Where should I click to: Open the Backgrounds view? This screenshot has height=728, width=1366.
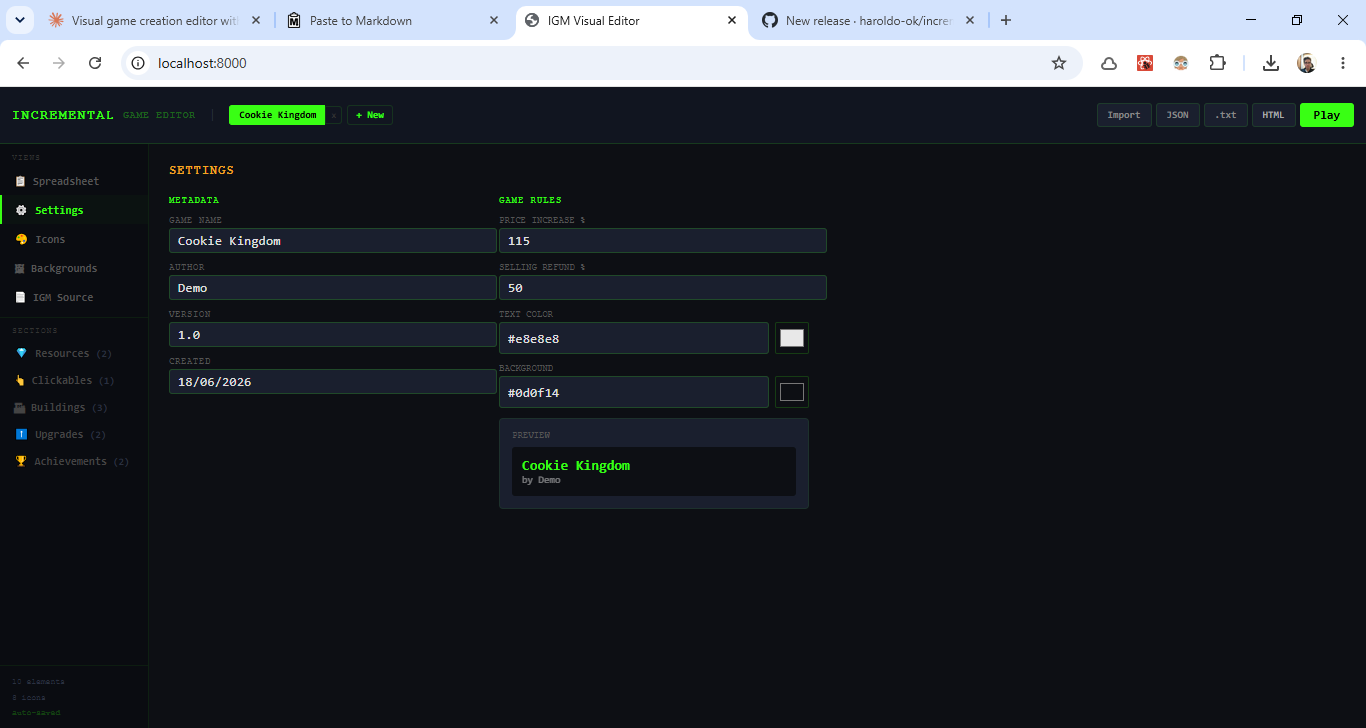(74, 268)
